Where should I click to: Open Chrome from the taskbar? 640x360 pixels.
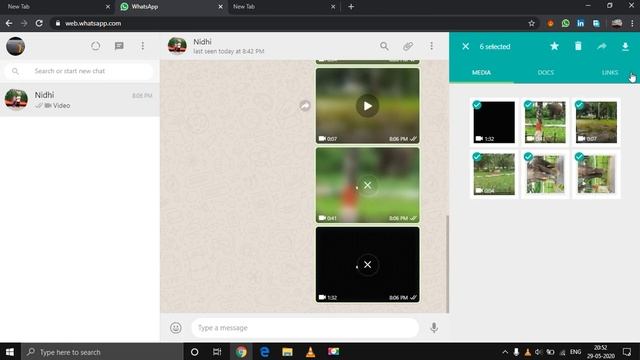pos(241,352)
